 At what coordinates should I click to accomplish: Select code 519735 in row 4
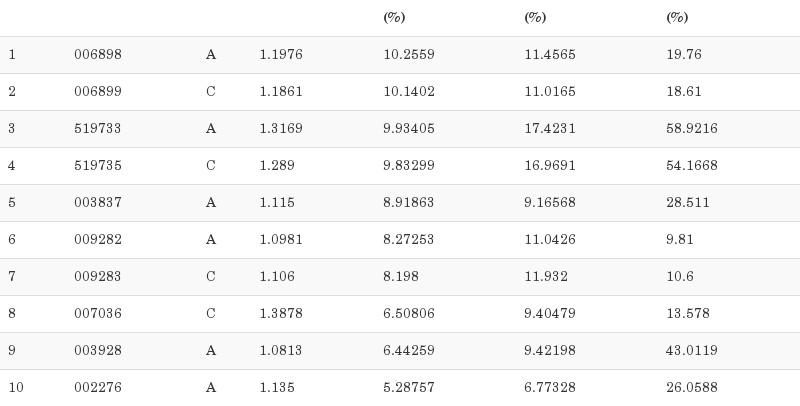coord(98,166)
